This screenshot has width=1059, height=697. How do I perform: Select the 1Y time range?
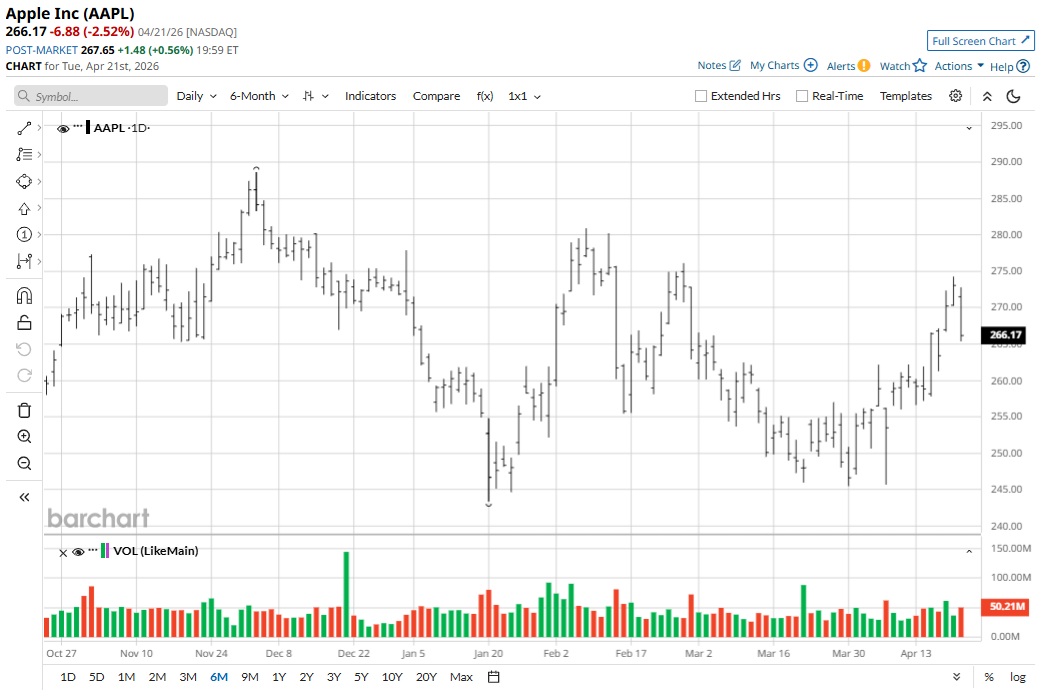coord(279,677)
